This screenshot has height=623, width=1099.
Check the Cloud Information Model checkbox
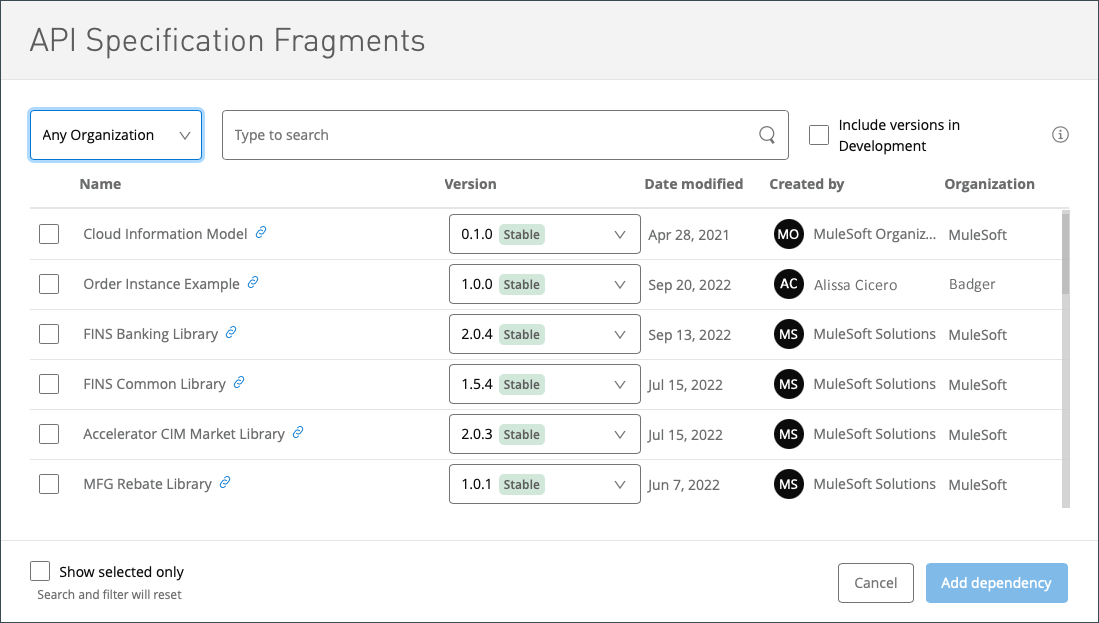tap(49, 234)
